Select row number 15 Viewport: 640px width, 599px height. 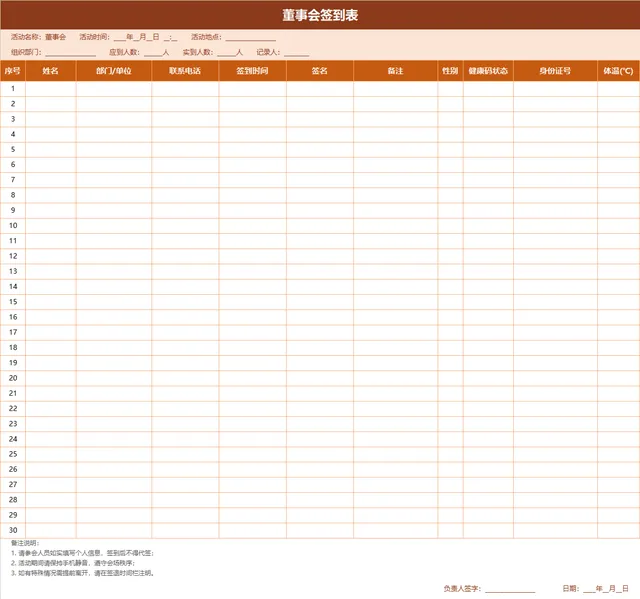[x=13, y=302]
